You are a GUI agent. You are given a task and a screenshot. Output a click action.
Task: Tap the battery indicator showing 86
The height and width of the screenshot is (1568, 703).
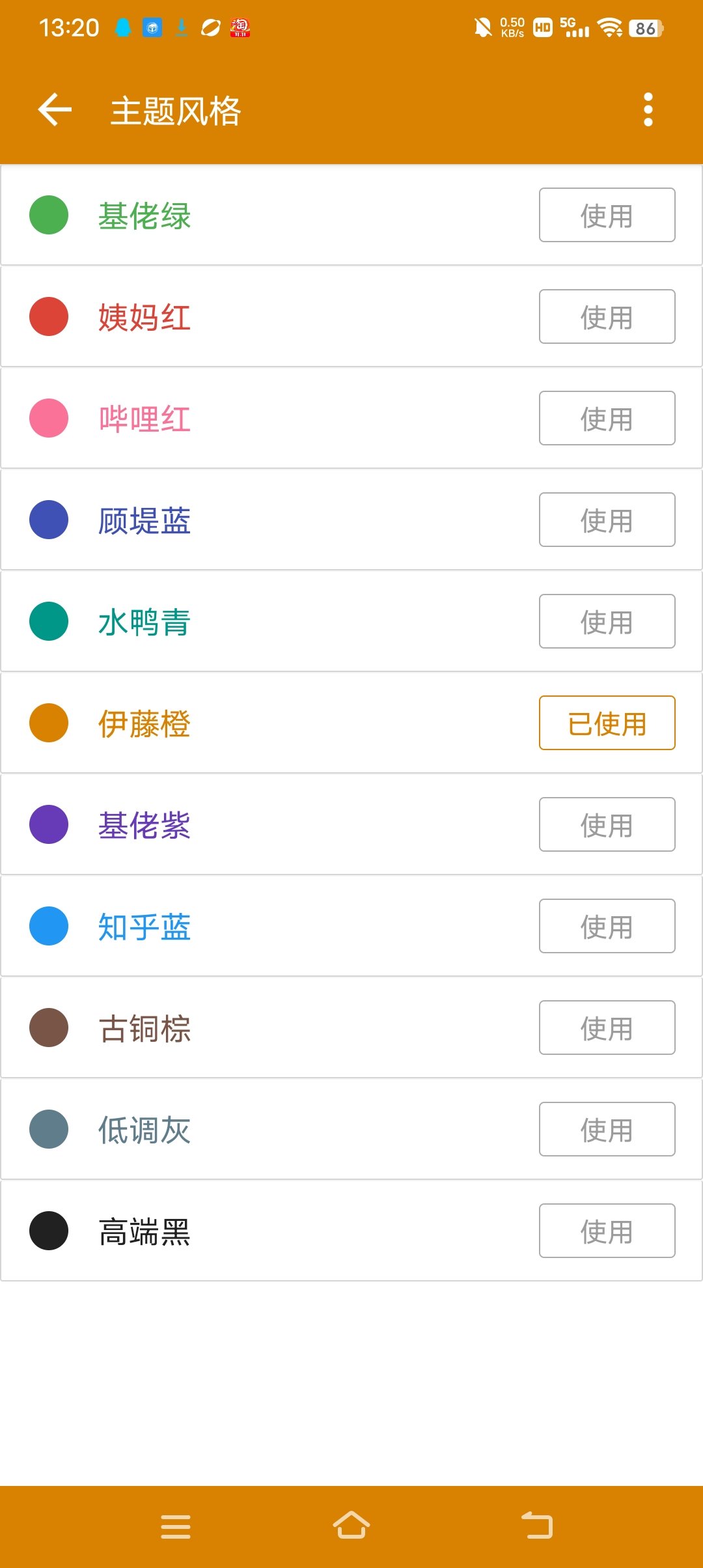646,28
